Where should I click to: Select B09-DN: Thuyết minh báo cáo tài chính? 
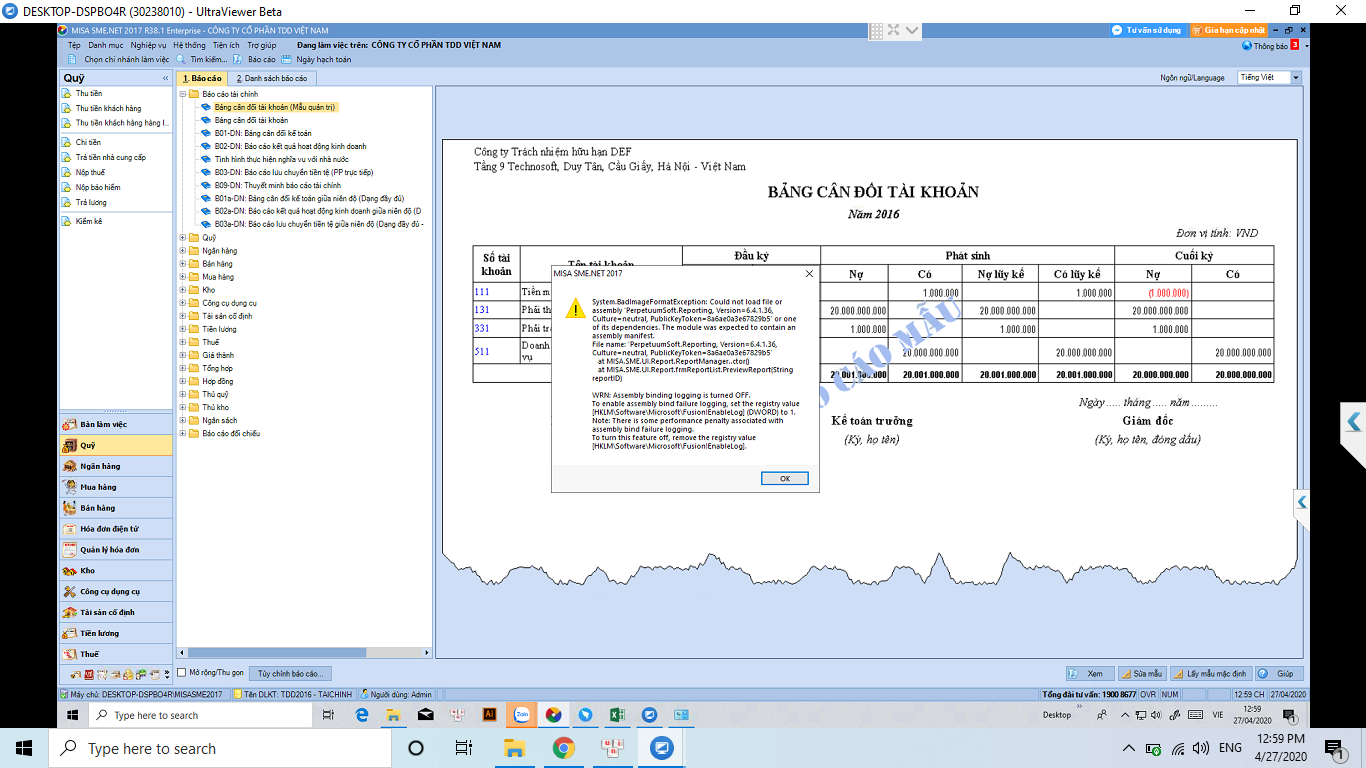(x=278, y=185)
